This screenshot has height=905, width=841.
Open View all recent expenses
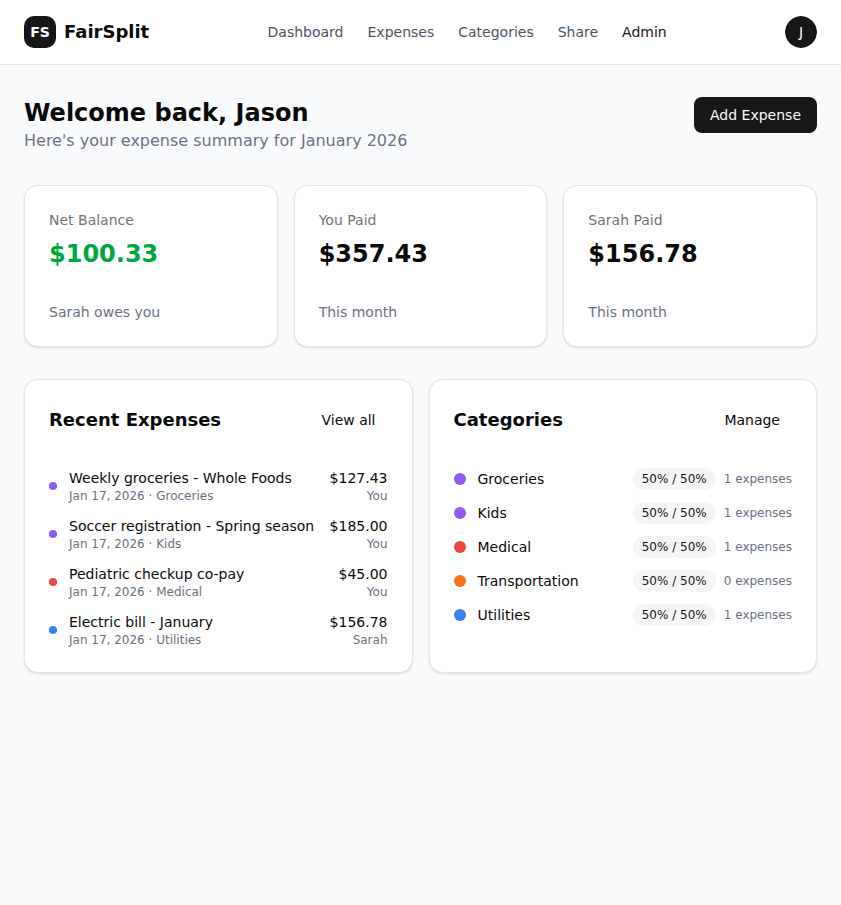point(348,420)
